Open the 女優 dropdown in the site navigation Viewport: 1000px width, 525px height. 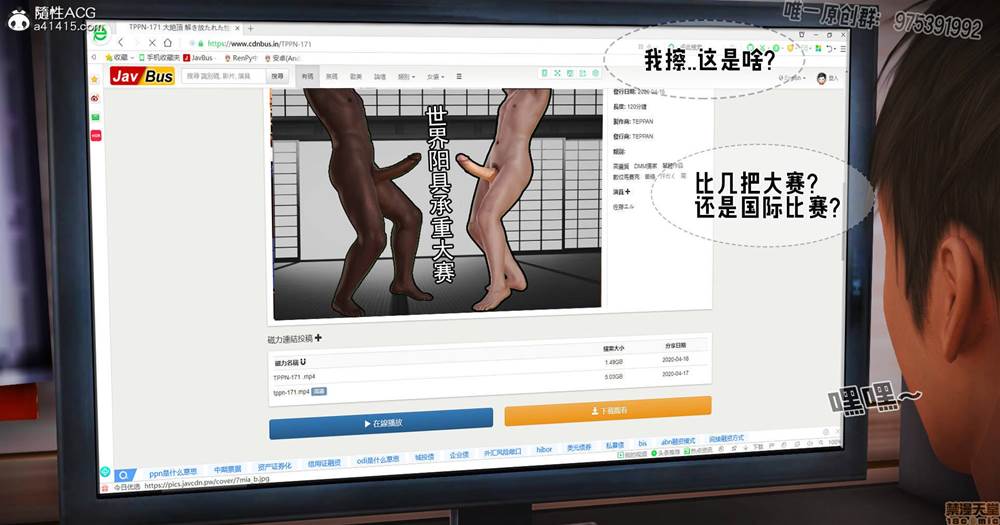(x=435, y=76)
